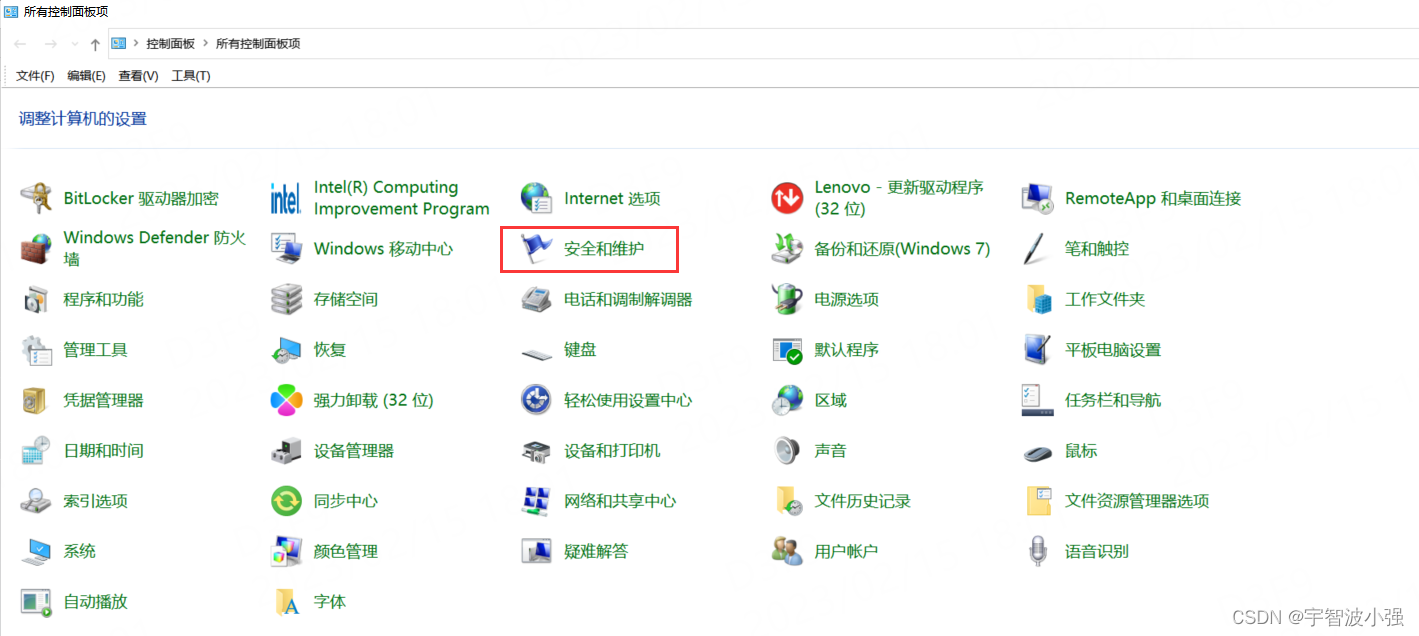1419x636 pixels.
Task: Click the 设备管理器 text link
Action: pyautogui.click(x=354, y=451)
